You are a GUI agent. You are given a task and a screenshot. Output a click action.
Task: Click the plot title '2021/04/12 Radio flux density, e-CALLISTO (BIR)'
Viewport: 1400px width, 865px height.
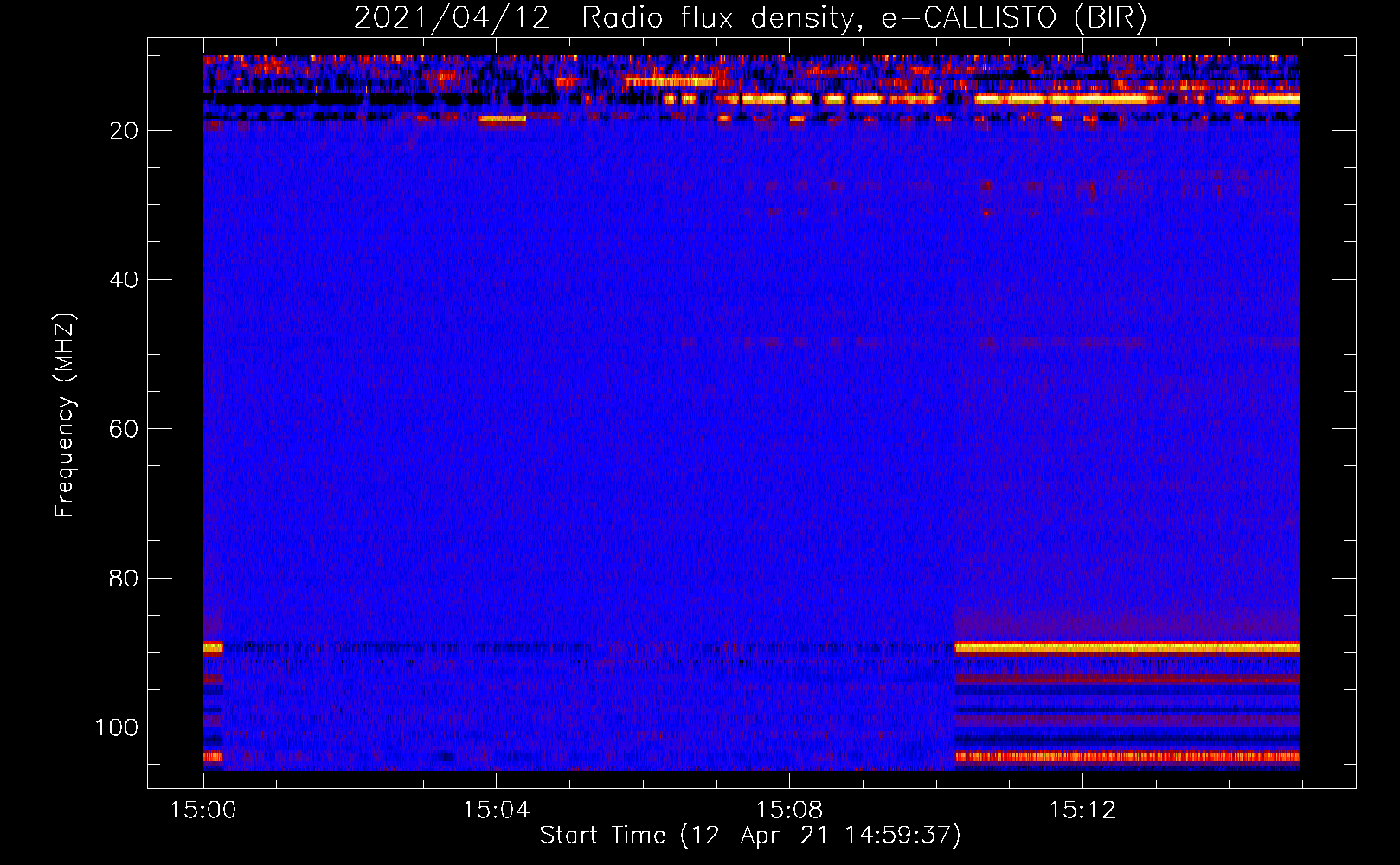(x=750, y=18)
